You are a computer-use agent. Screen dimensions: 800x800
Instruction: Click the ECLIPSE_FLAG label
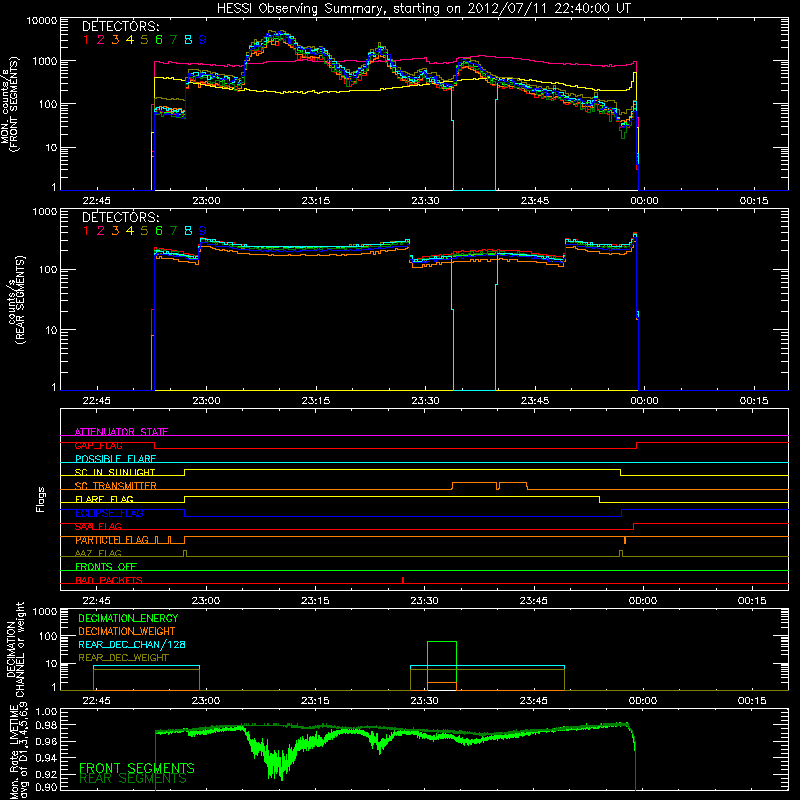(109, 513)
